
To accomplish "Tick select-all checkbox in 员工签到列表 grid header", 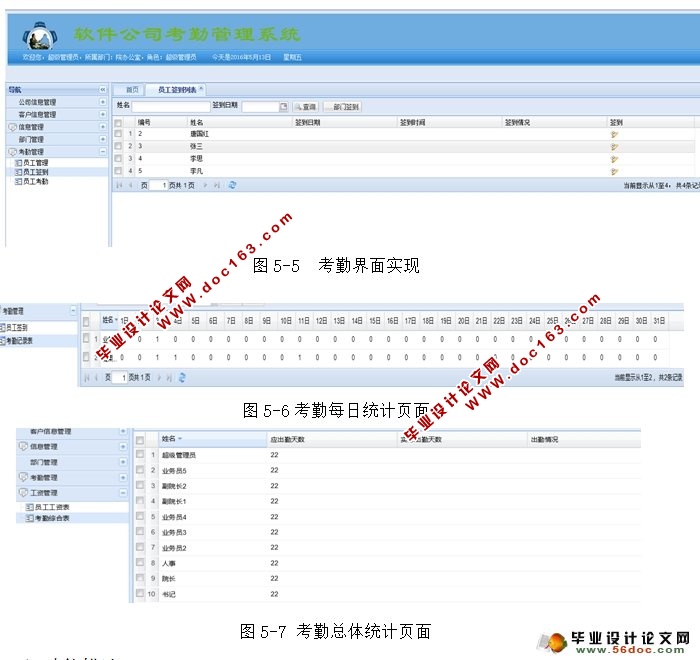I will click(x=118, y=123).
